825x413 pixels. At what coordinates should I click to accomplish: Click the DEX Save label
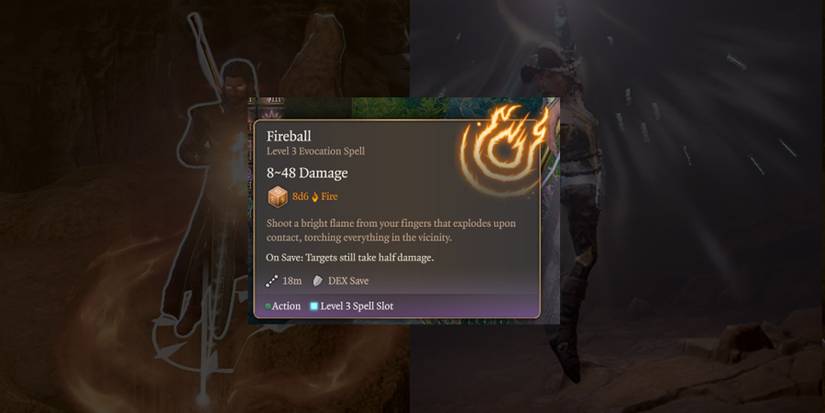pos(348,281)
